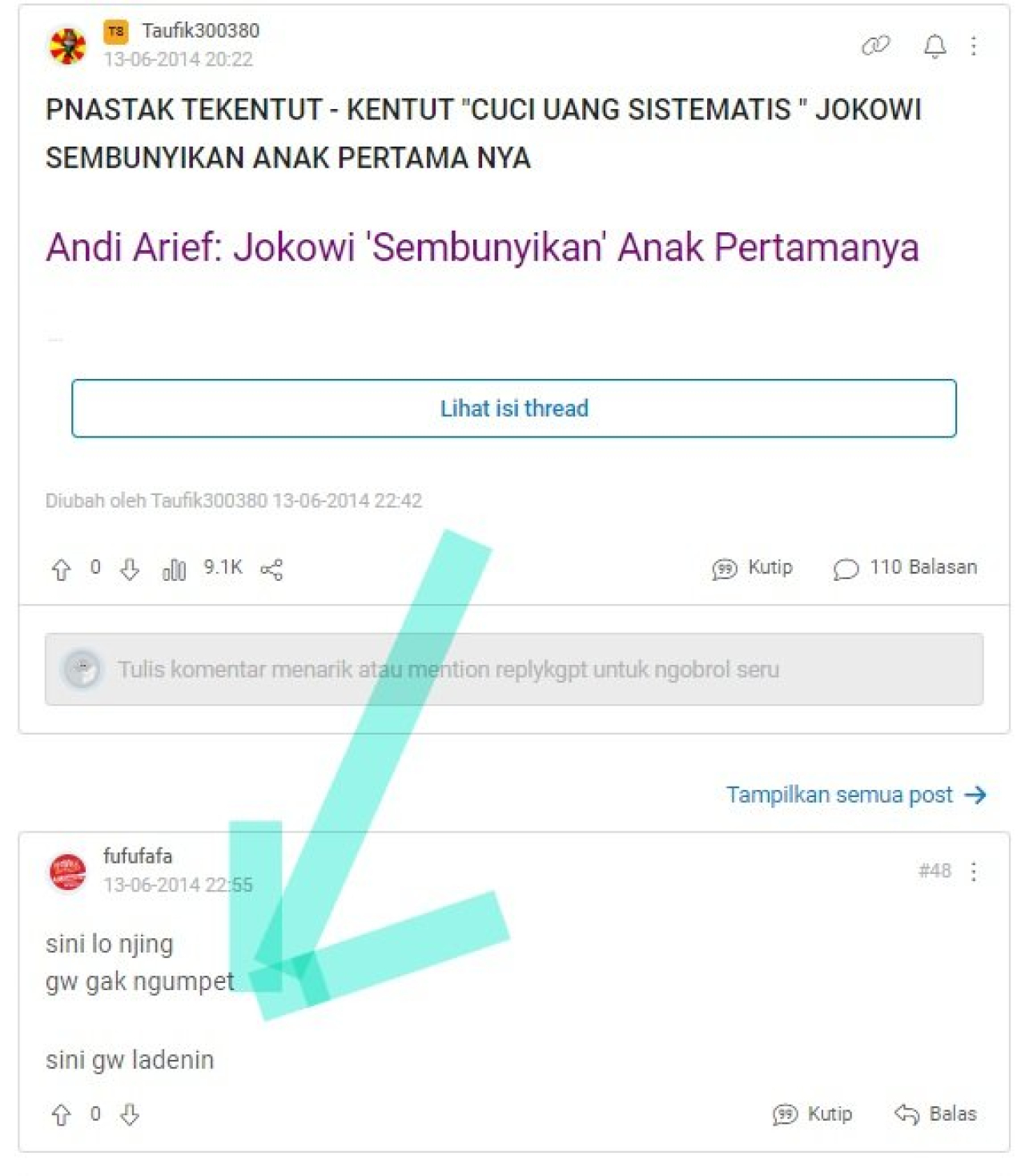This screenshot has height=1176, width=1025.
Task: Upvote the Taufik300380 thread post
Action: [x=61, y=570]
